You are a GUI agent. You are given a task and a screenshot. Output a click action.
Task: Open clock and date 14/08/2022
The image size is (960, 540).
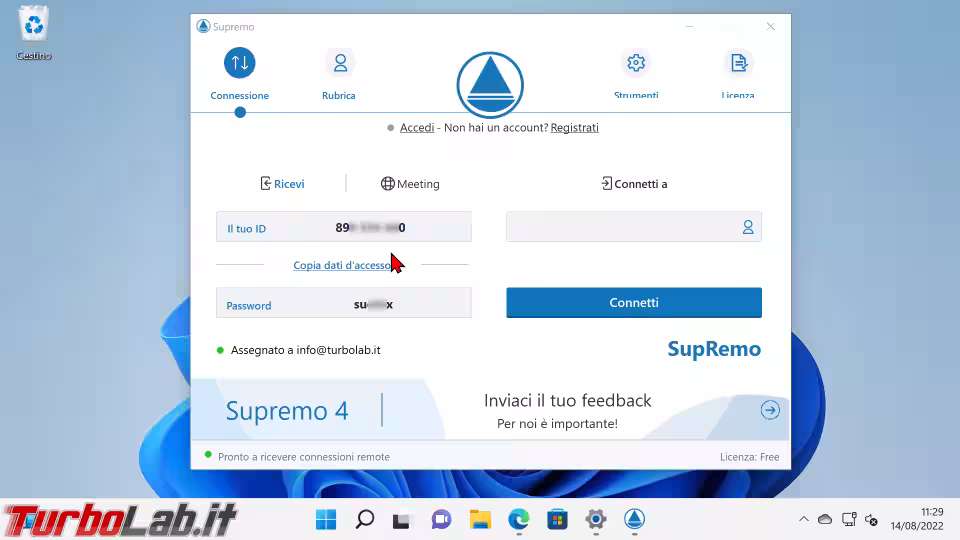917,519
